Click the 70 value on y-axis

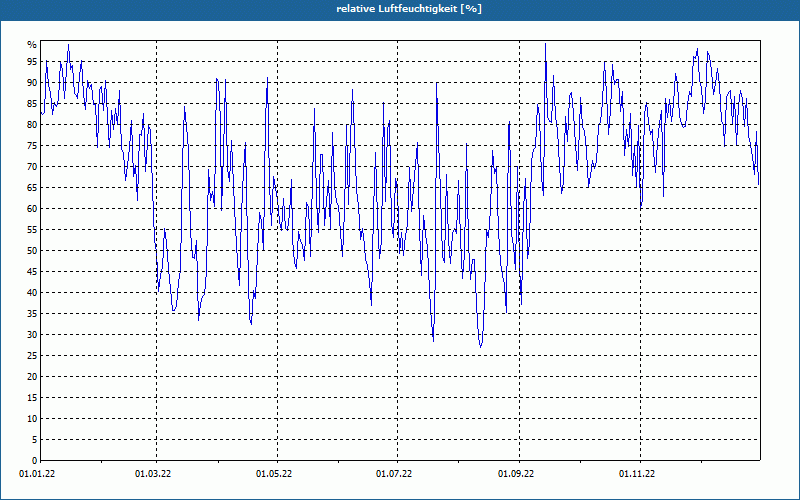click(x=32, y=167)
